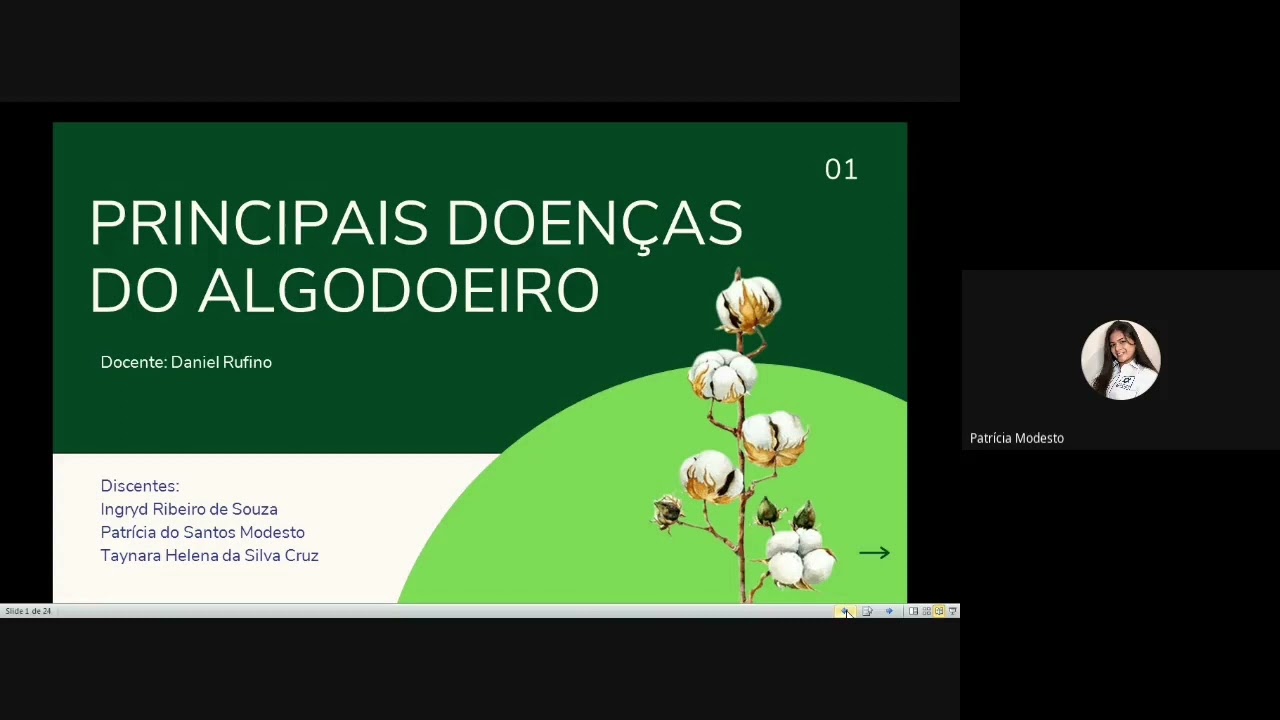Click 'Docente: Daniel Rufino' text
The image size is (1280, 720).
pyautogui.click(x=186, y=362)
